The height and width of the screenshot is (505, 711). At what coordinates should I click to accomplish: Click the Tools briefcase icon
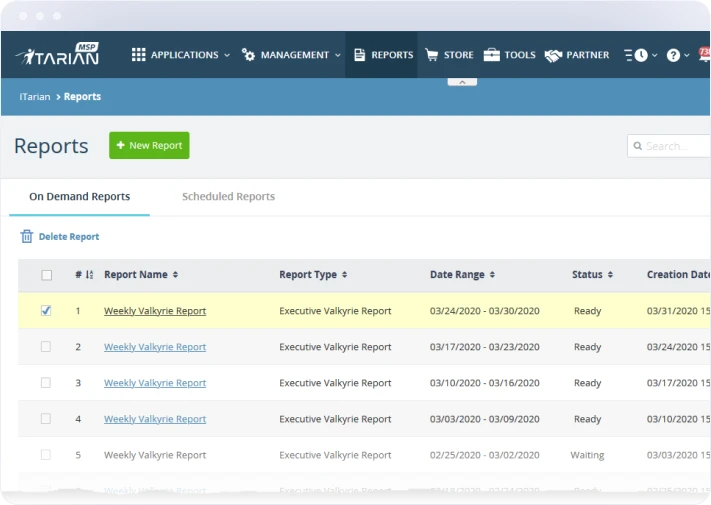(492, 55)
